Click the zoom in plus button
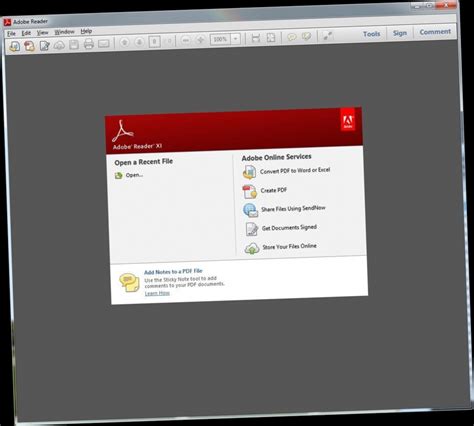Screen dimensions: 474x426 tap(201, 40)
